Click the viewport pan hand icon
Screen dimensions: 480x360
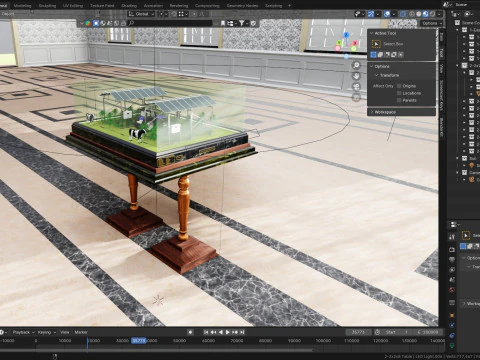356,76
